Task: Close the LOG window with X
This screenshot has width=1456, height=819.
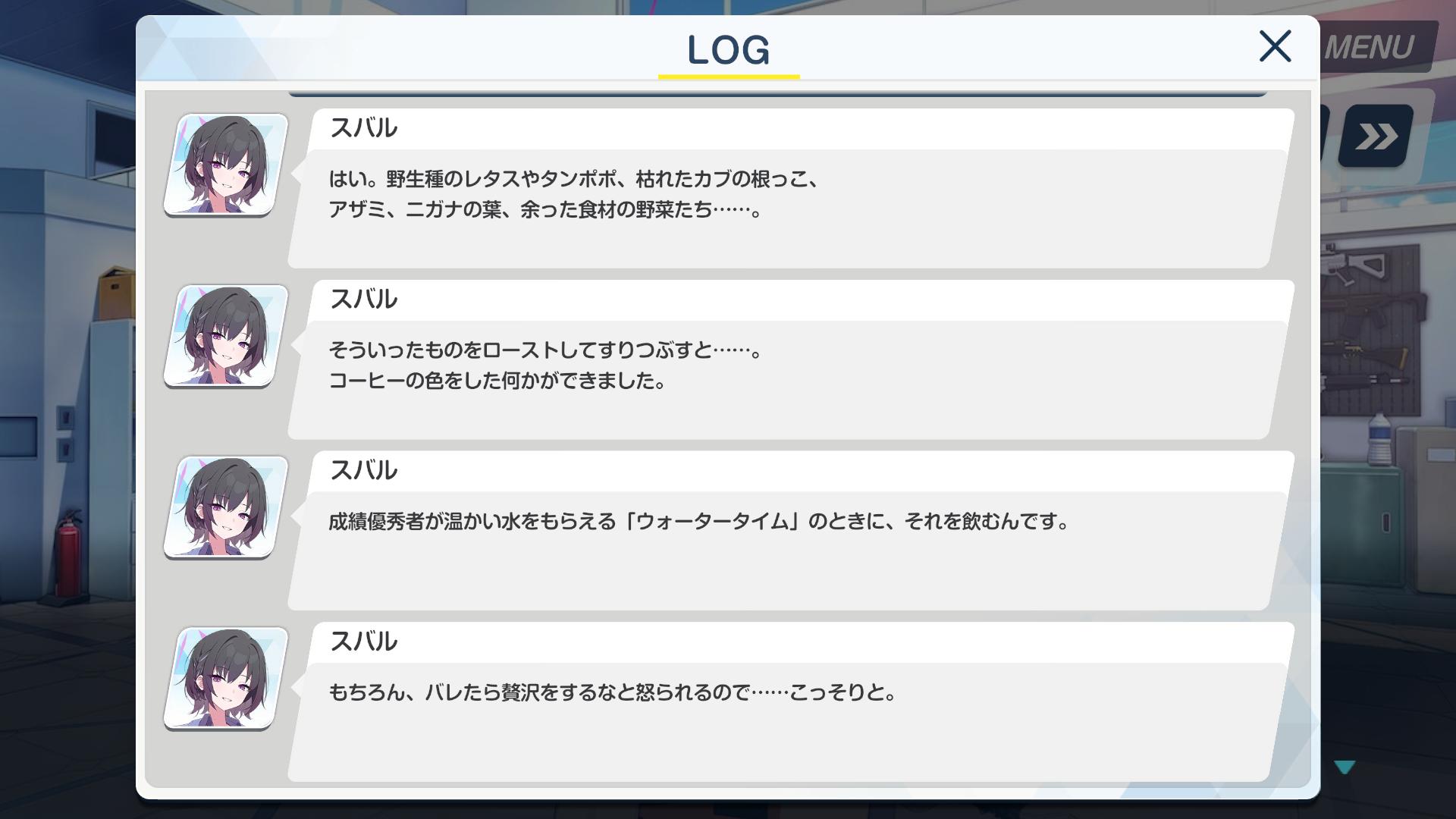Action: pyautogui.click(x=1275, y=46)
